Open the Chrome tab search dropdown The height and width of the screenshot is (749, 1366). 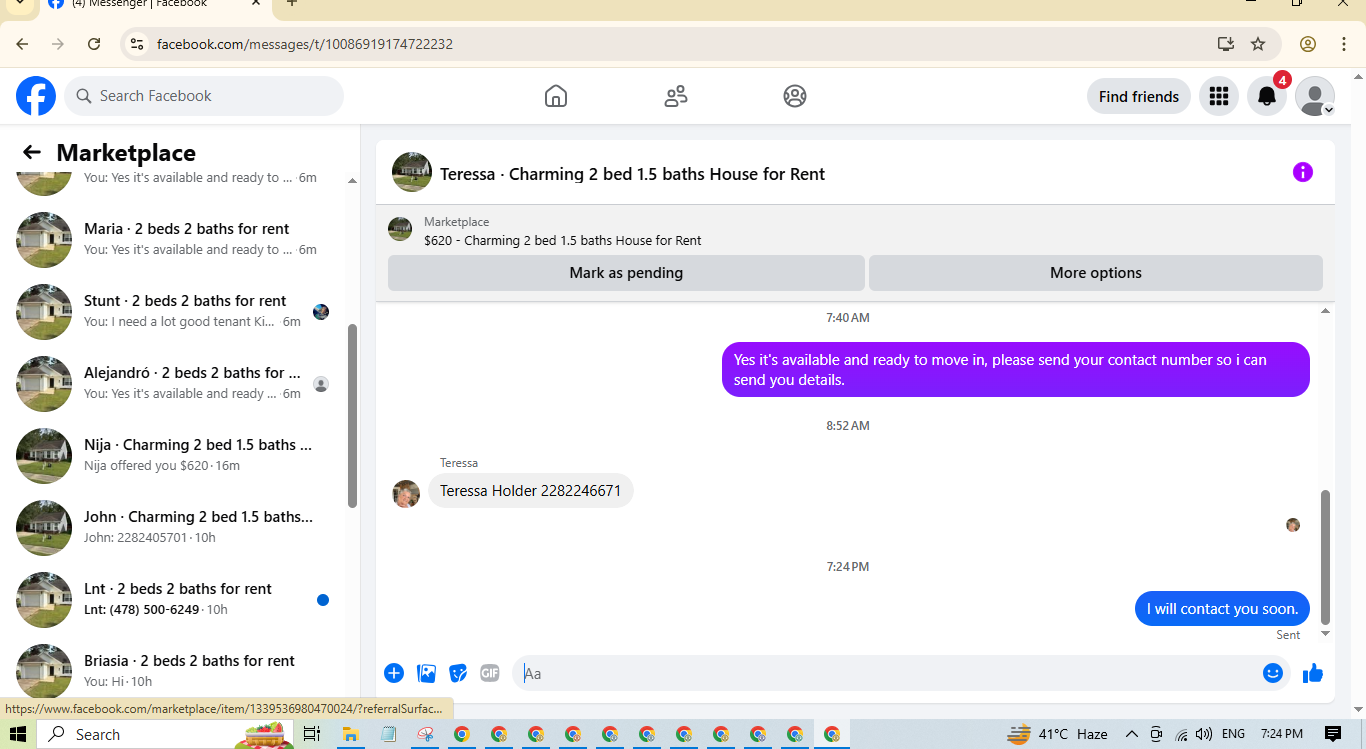19,3
